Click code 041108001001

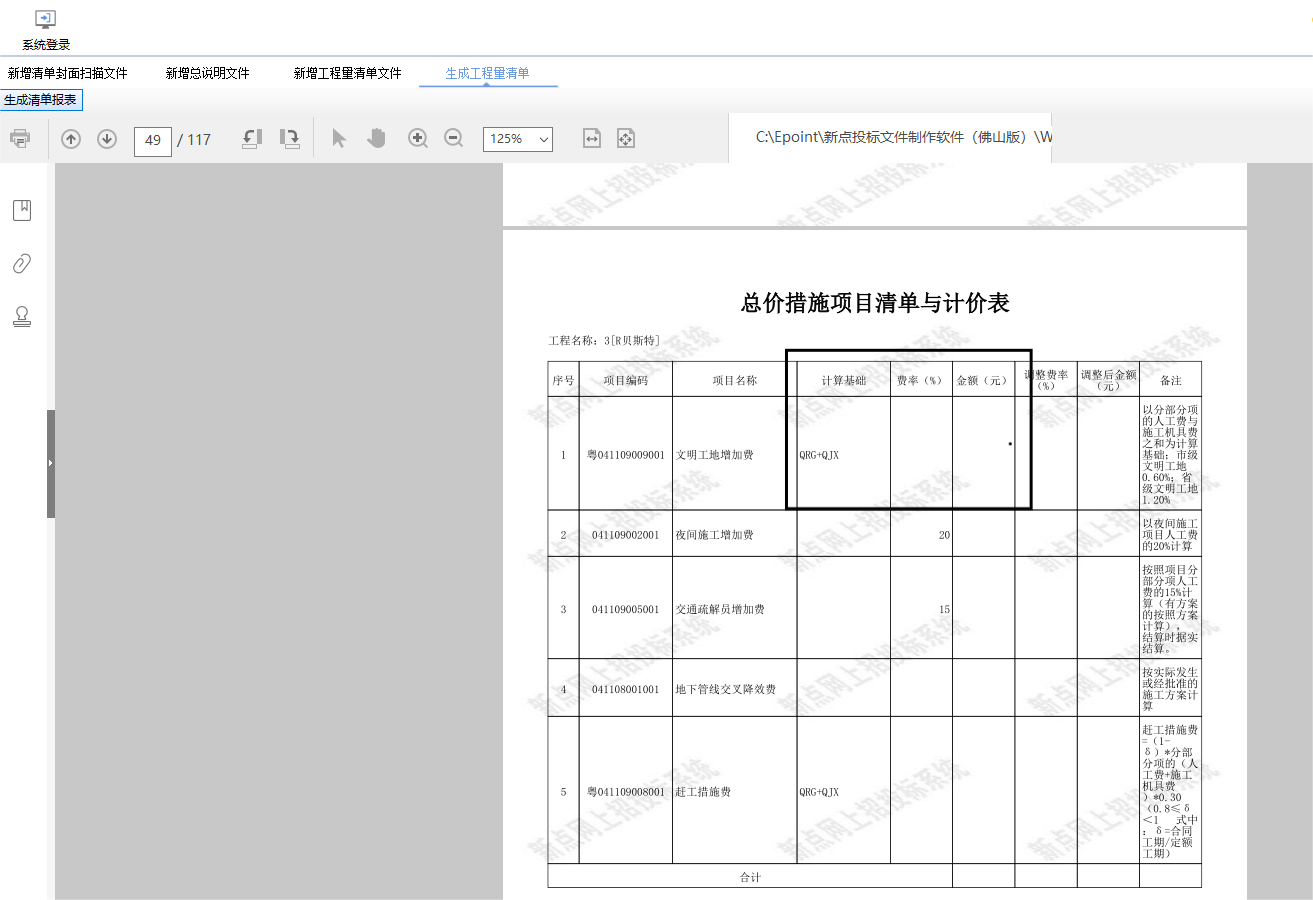pyautogui.click(x=626, y=689)
